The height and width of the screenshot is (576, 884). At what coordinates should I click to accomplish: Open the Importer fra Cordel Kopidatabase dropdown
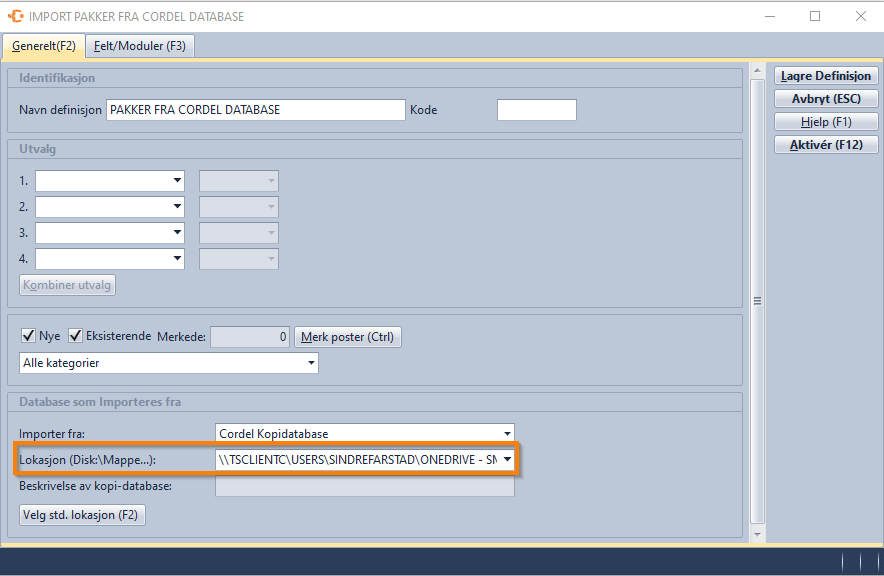tap(365, 433)
